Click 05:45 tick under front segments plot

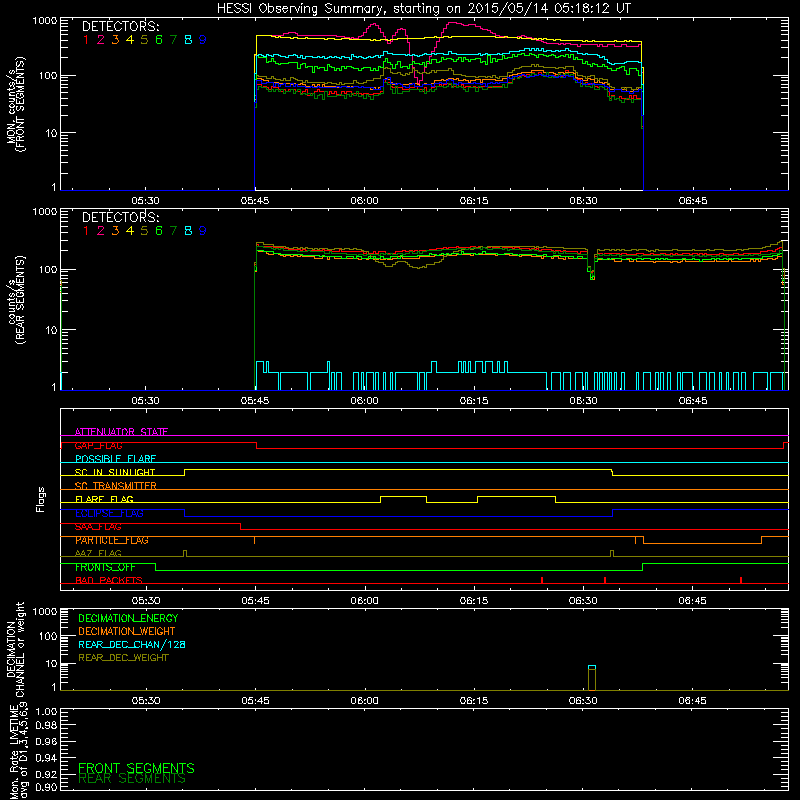click(255, 201)
